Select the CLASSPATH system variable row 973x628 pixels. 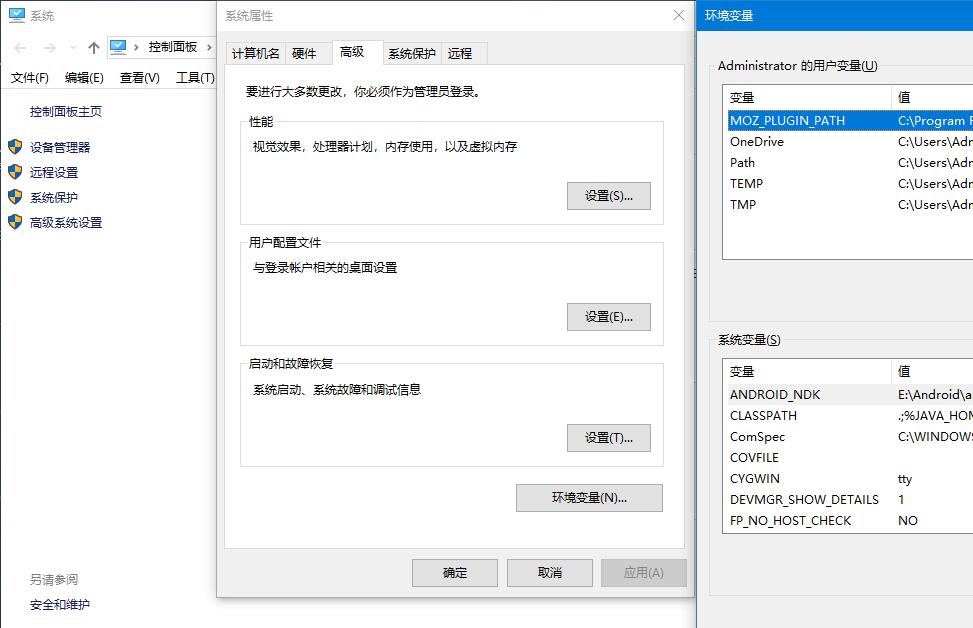click(763, 416)
